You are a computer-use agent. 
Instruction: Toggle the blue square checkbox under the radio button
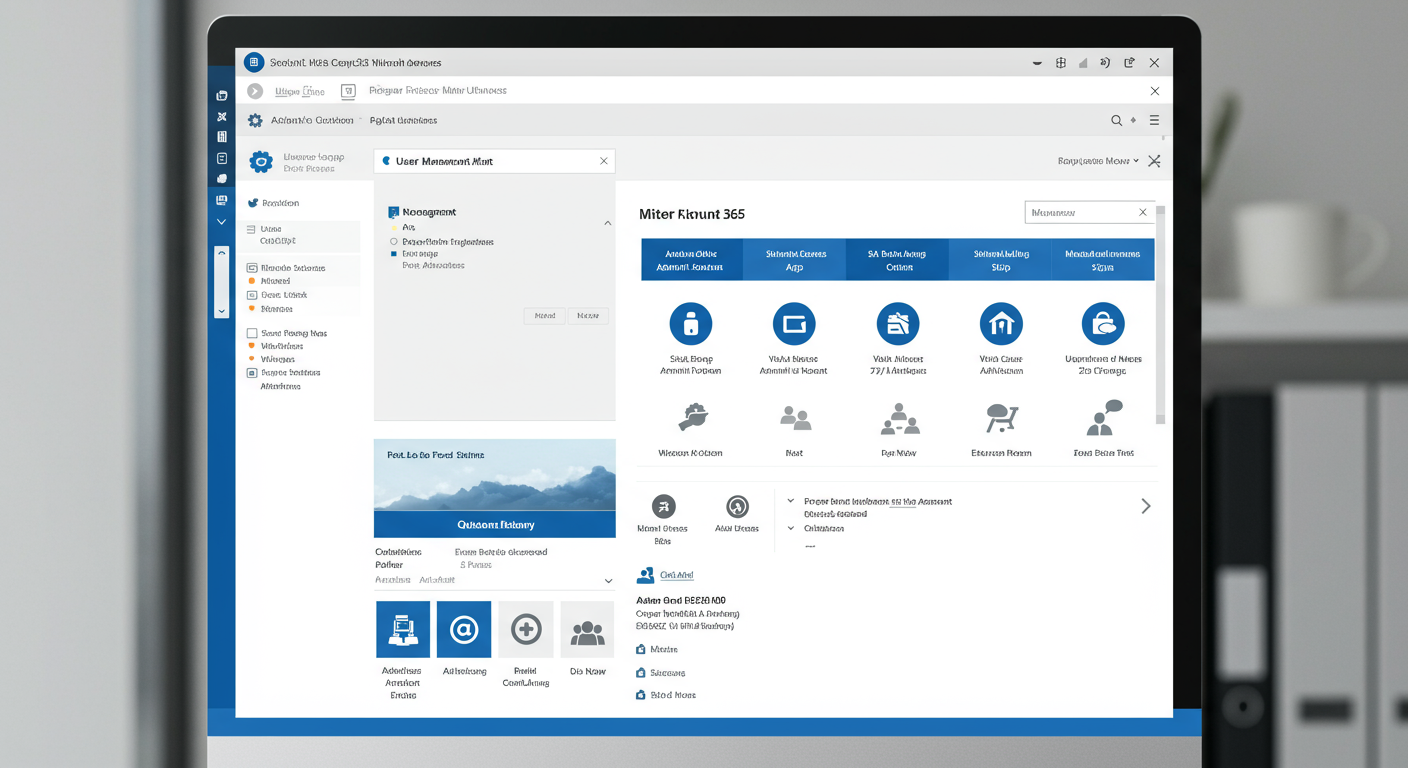[394, 254]
